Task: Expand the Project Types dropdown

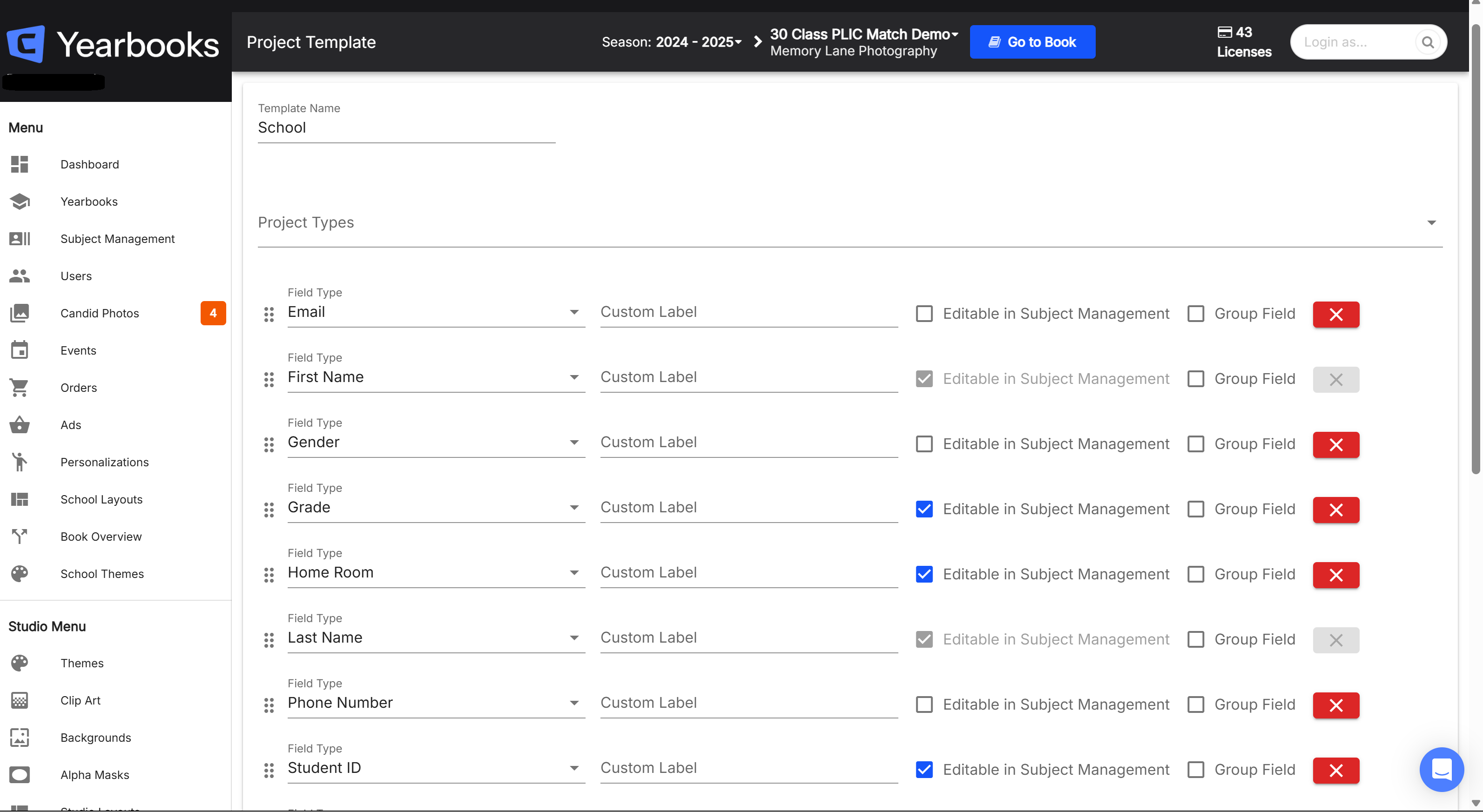Action: [x=850, y=223]
